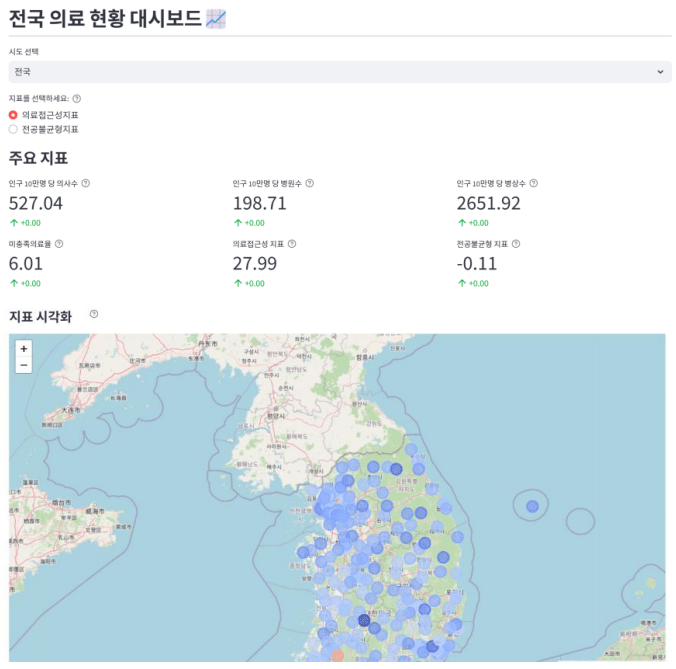Select the 의료접근성지표 radio option
The width and height of the screenshot is (676, 669).
click(13, 115)
